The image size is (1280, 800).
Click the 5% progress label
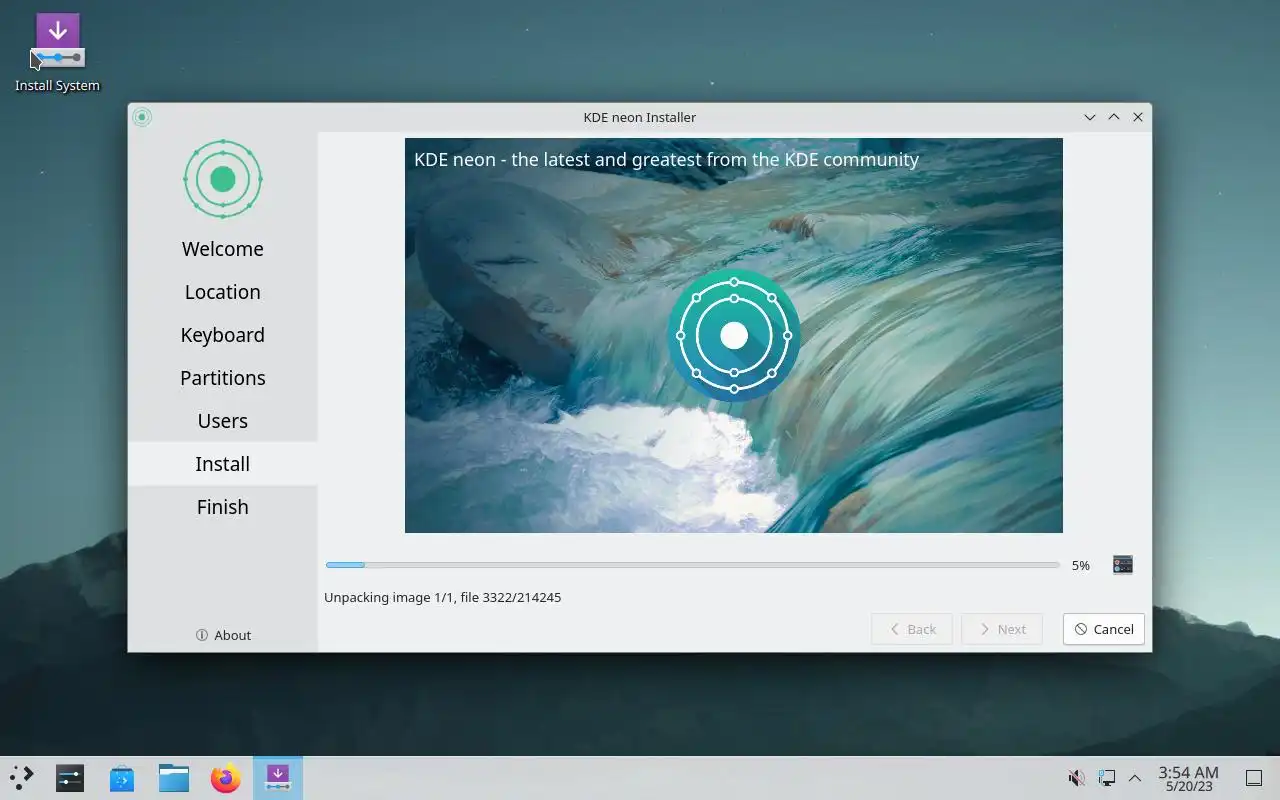point(1081,566)
